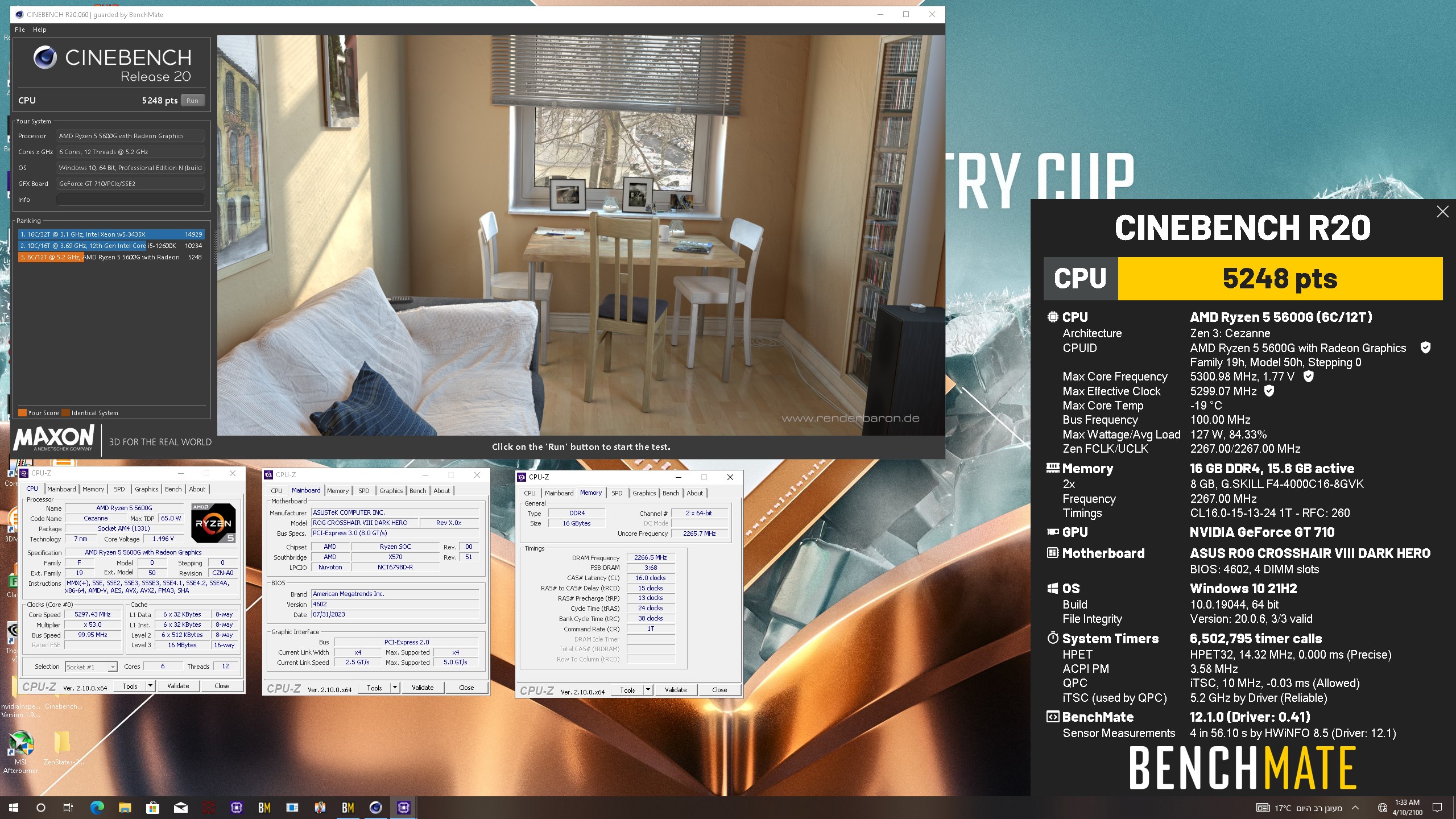Click Validate in the Memory CPU-Z window
The image size is (1456, 819).
pyautogui.click(x=676, y=690)
